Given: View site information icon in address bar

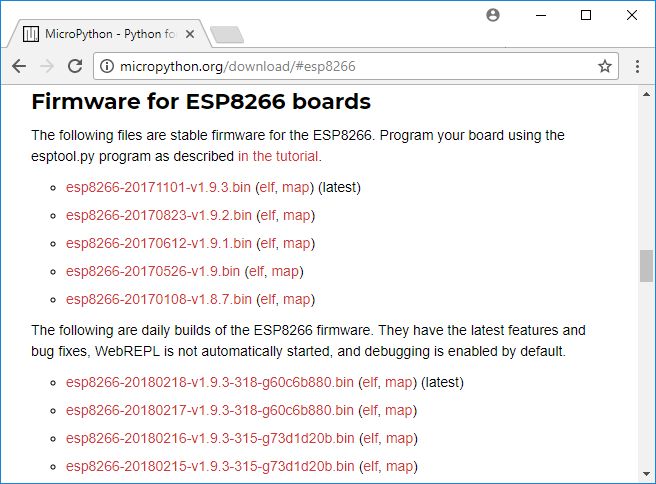Looking at the screenshot, I should click(107, 66).
